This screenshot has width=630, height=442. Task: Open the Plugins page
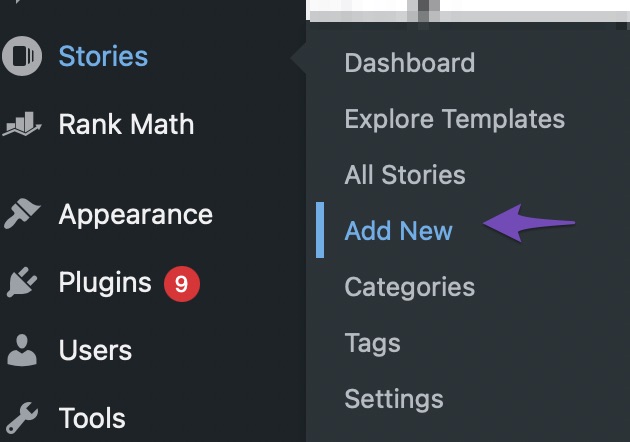(105, 283)
